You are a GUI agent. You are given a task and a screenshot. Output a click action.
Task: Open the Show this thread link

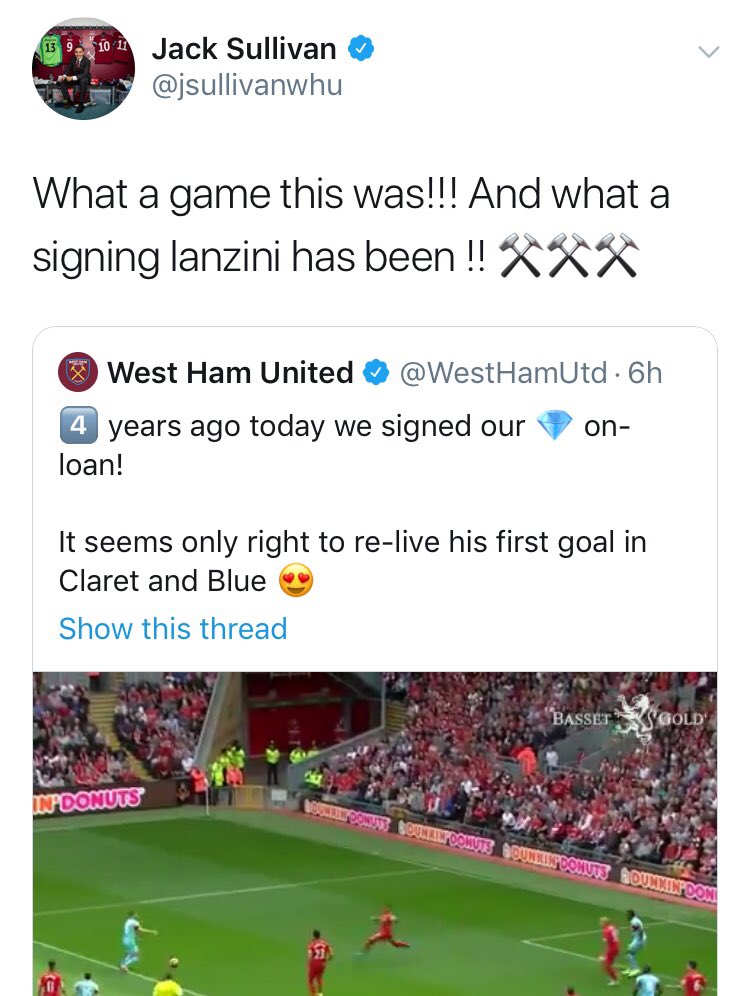(x=173, y=629)
